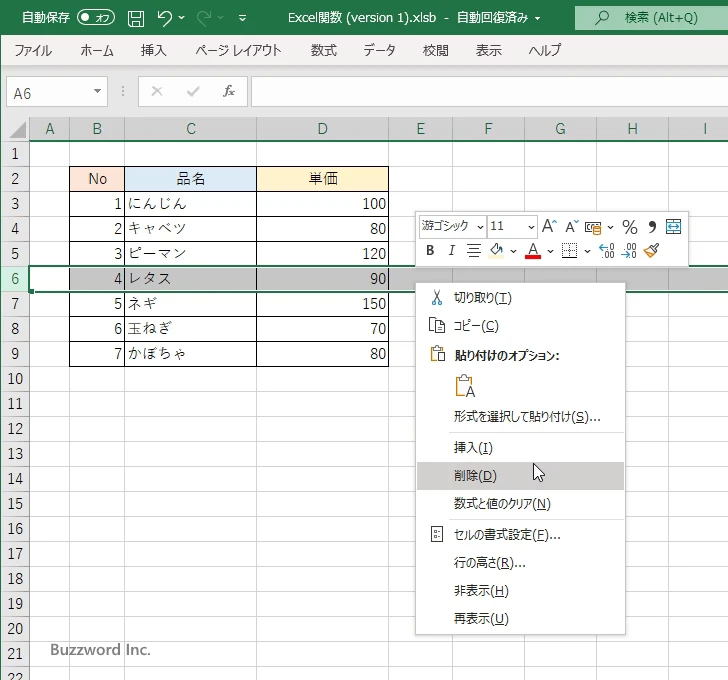Toggle the 自動保存 switch
Viewport: 728px width, 680px height.
[96, 18]
